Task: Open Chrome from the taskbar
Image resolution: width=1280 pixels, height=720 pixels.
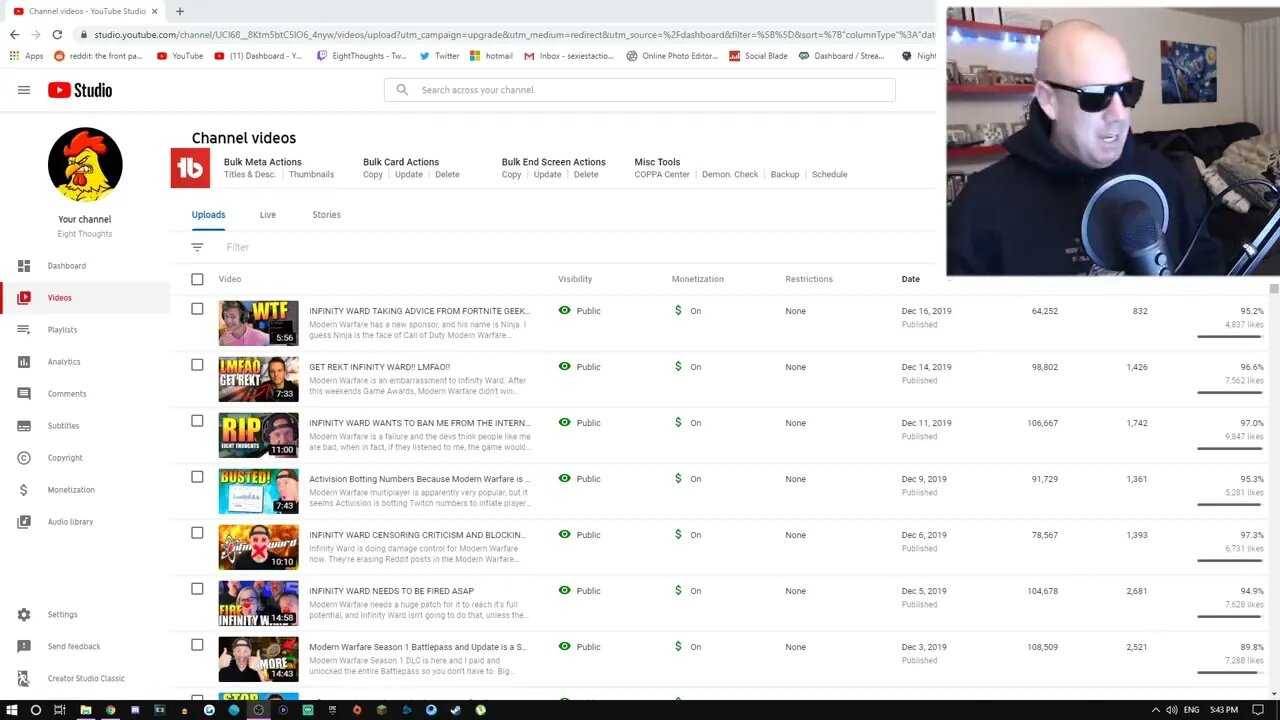Action: pyautogui.click(x=111, y=710)
